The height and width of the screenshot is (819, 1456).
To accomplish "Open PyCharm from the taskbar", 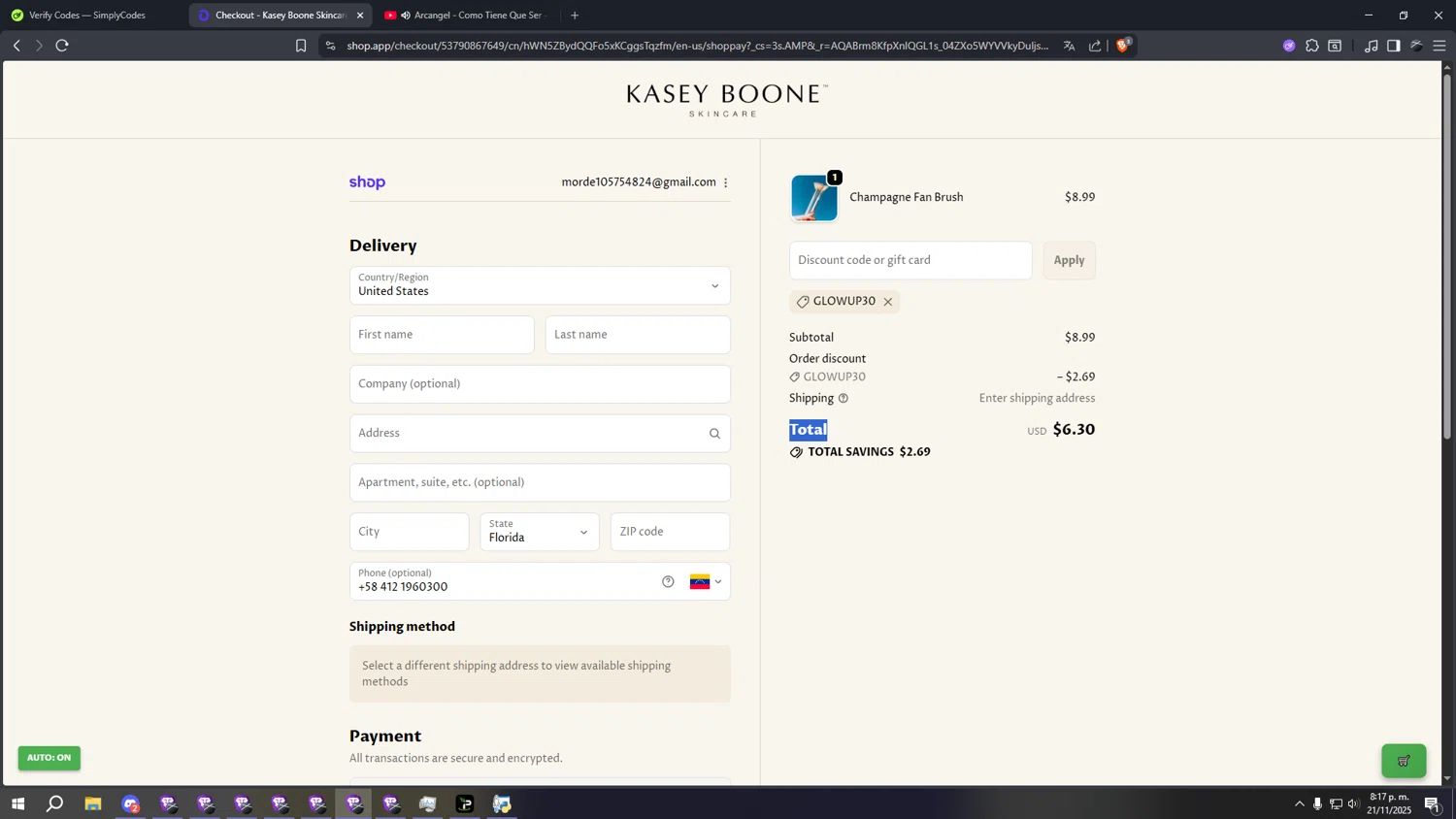I will coord(465,803).
